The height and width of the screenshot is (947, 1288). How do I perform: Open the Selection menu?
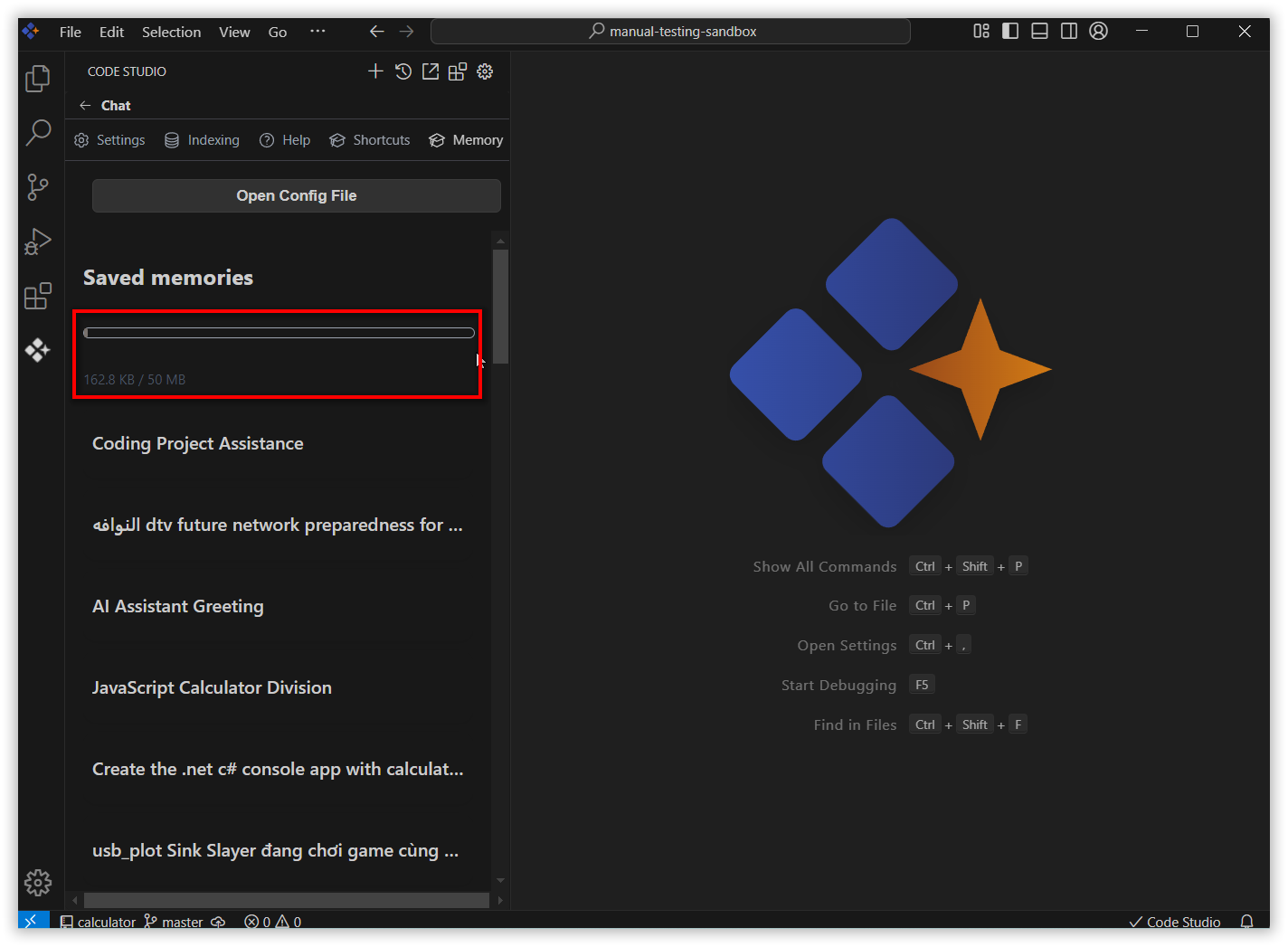pos(171,32)
